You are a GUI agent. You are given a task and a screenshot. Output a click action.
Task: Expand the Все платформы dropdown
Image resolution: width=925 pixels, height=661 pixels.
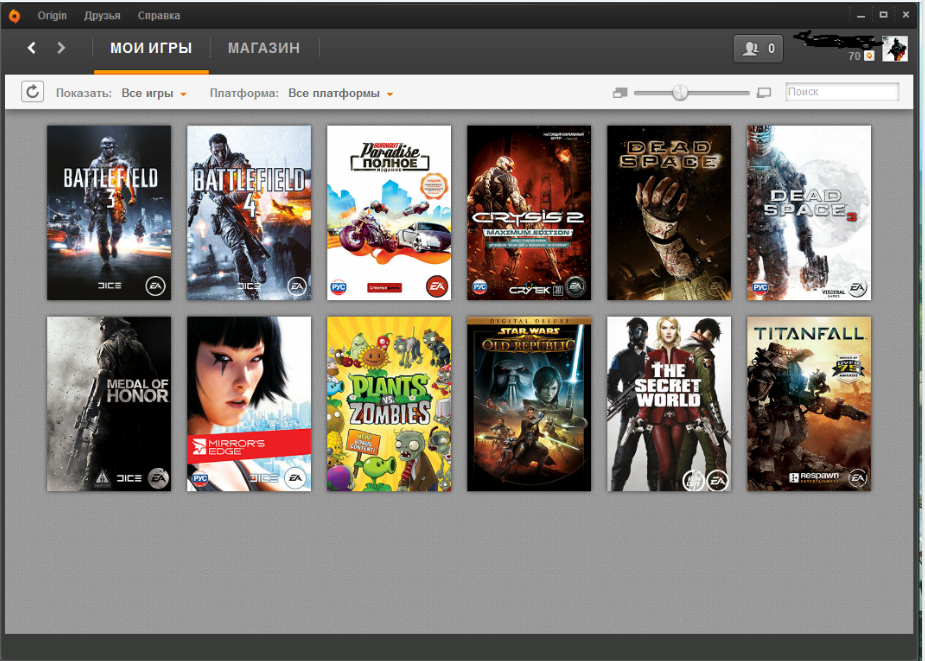[x=340, y=93]
